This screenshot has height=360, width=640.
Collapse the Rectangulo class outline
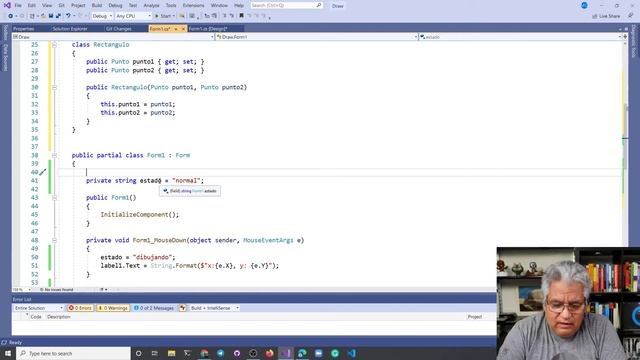[54, 45]
